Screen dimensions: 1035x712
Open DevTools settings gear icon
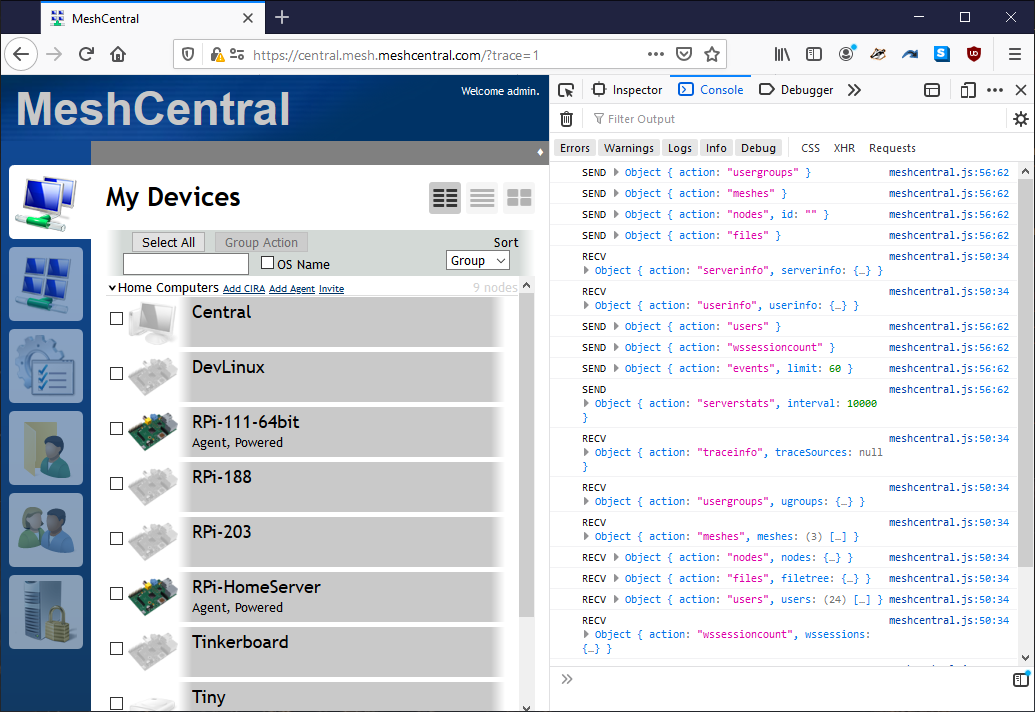pyautogui.click(x=1019, y=118)
